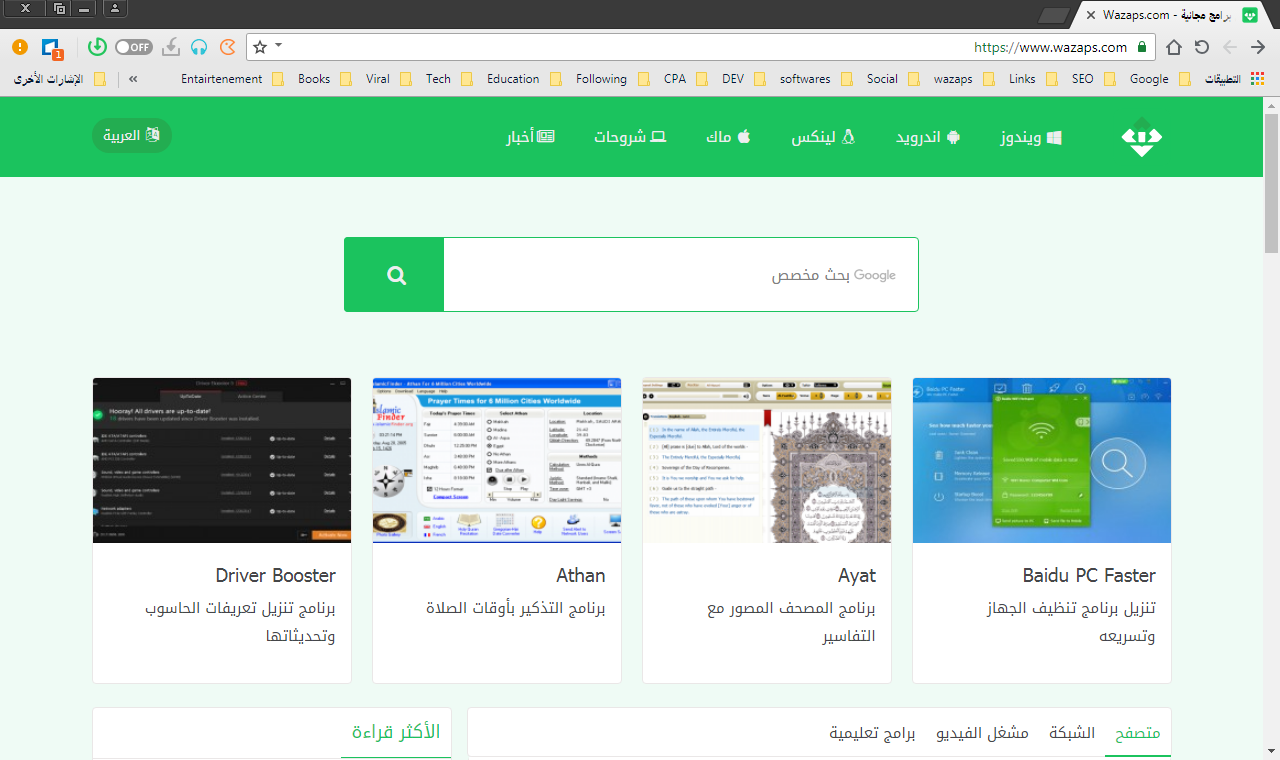
Task: Close the Wazaps.com browser tab
Action: coord(1089,15)
